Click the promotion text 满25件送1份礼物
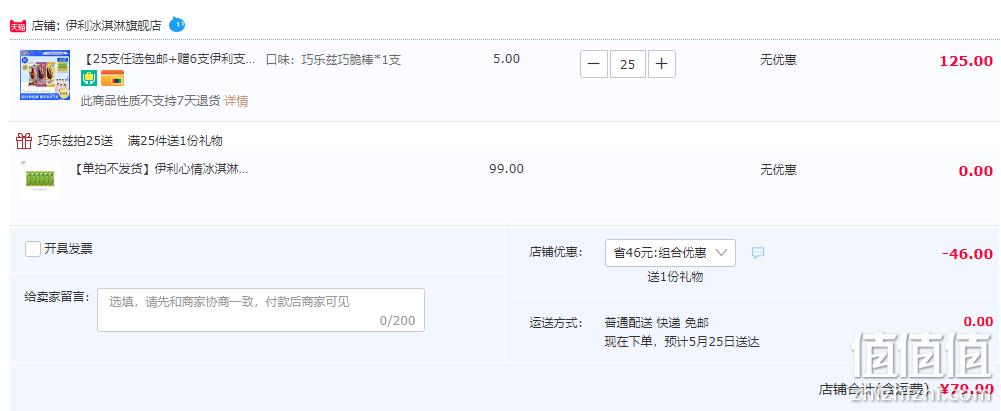 (x=175, y=141)
